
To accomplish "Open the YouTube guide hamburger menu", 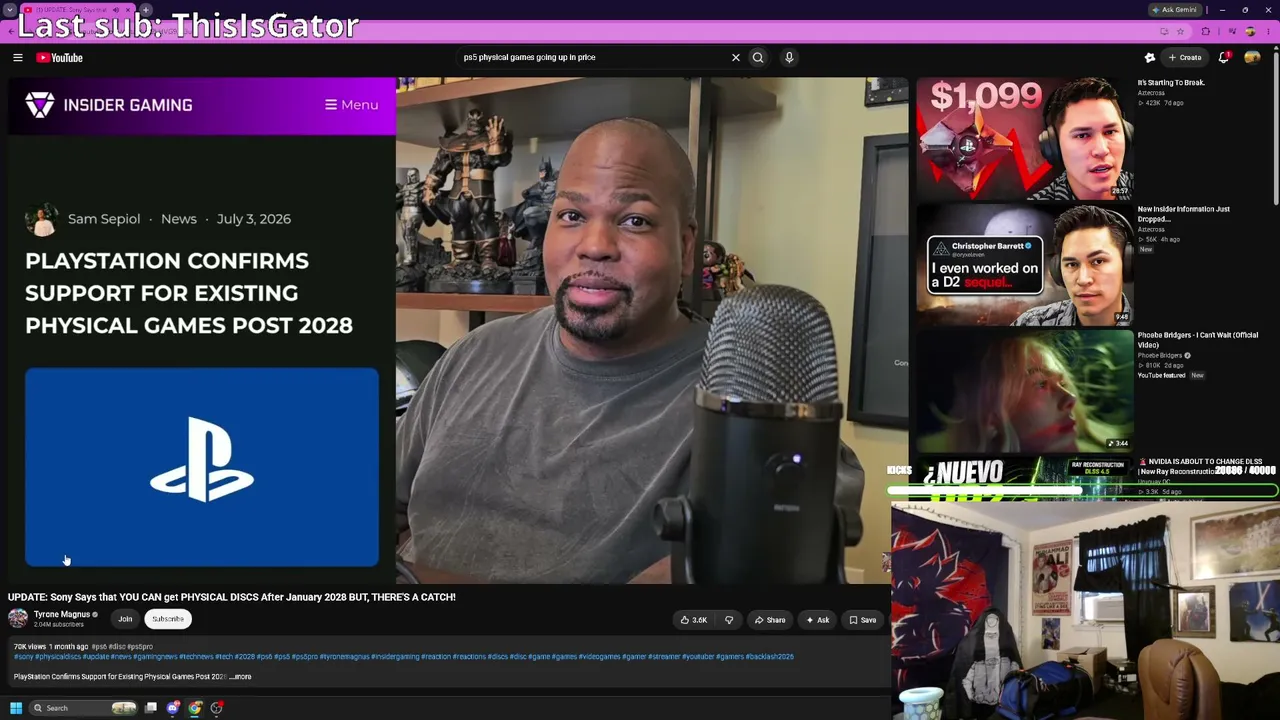I will pyautogui.click(x=18, y=57).
